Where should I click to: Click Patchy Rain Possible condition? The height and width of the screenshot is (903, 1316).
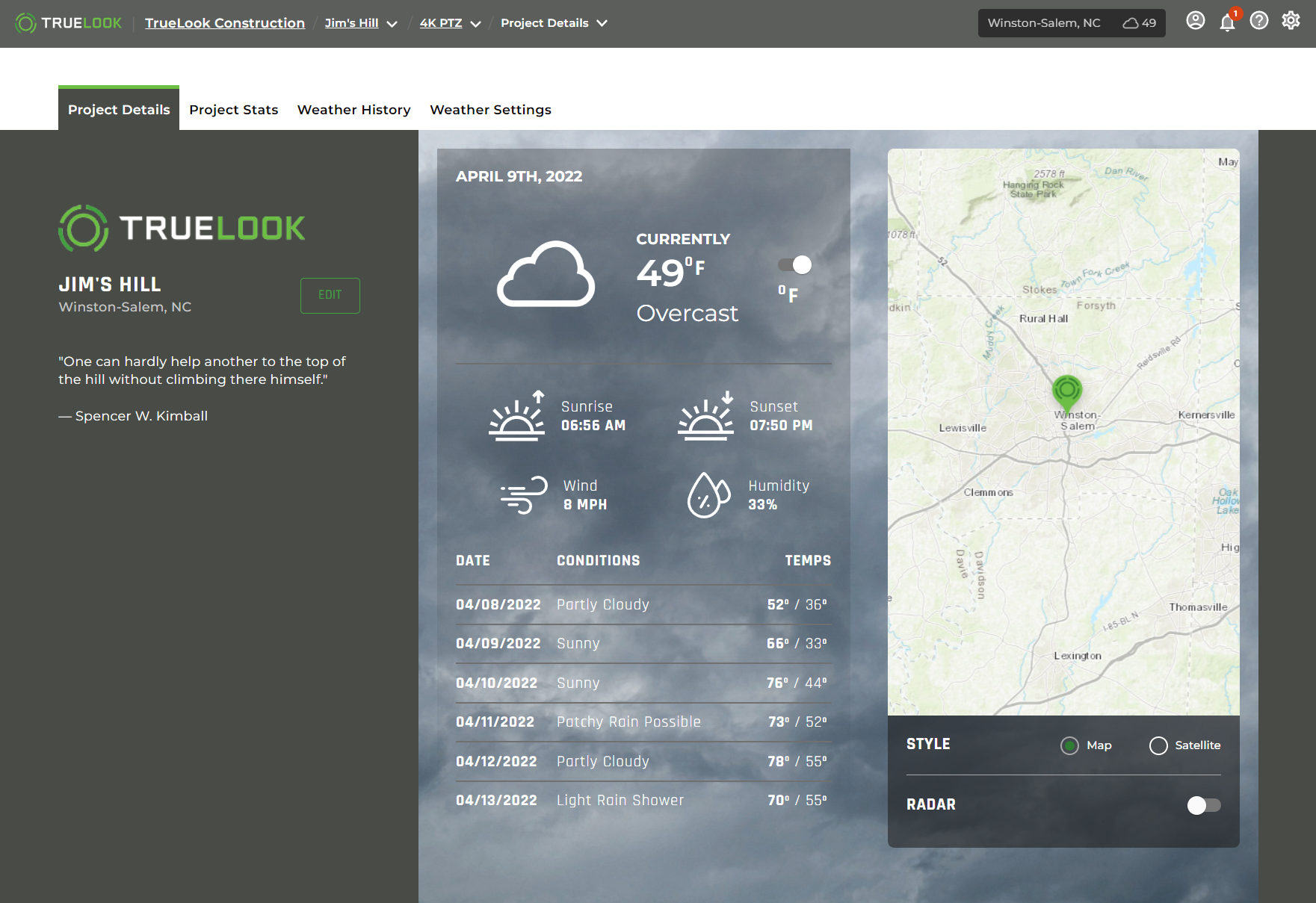tap(629, 722)
